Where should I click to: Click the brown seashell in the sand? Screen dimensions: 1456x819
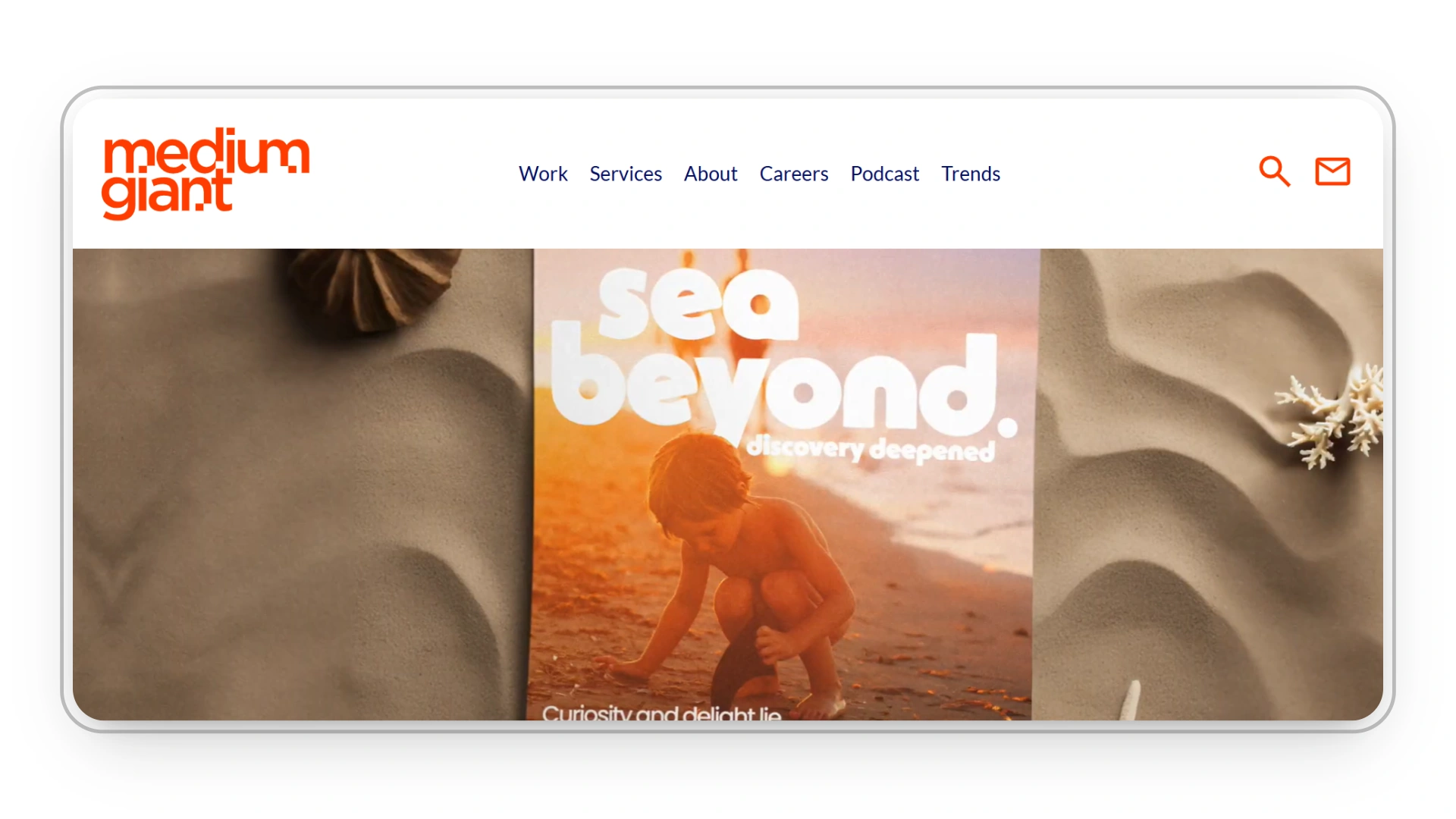coord(373,290)
